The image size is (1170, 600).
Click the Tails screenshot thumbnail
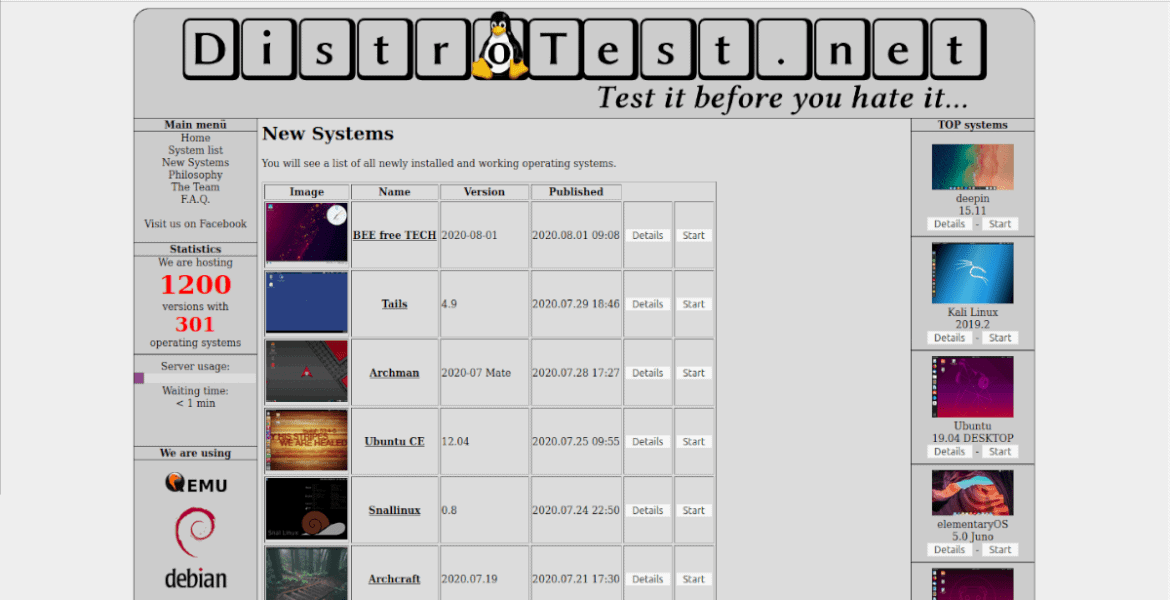click(x=307, y=302)
